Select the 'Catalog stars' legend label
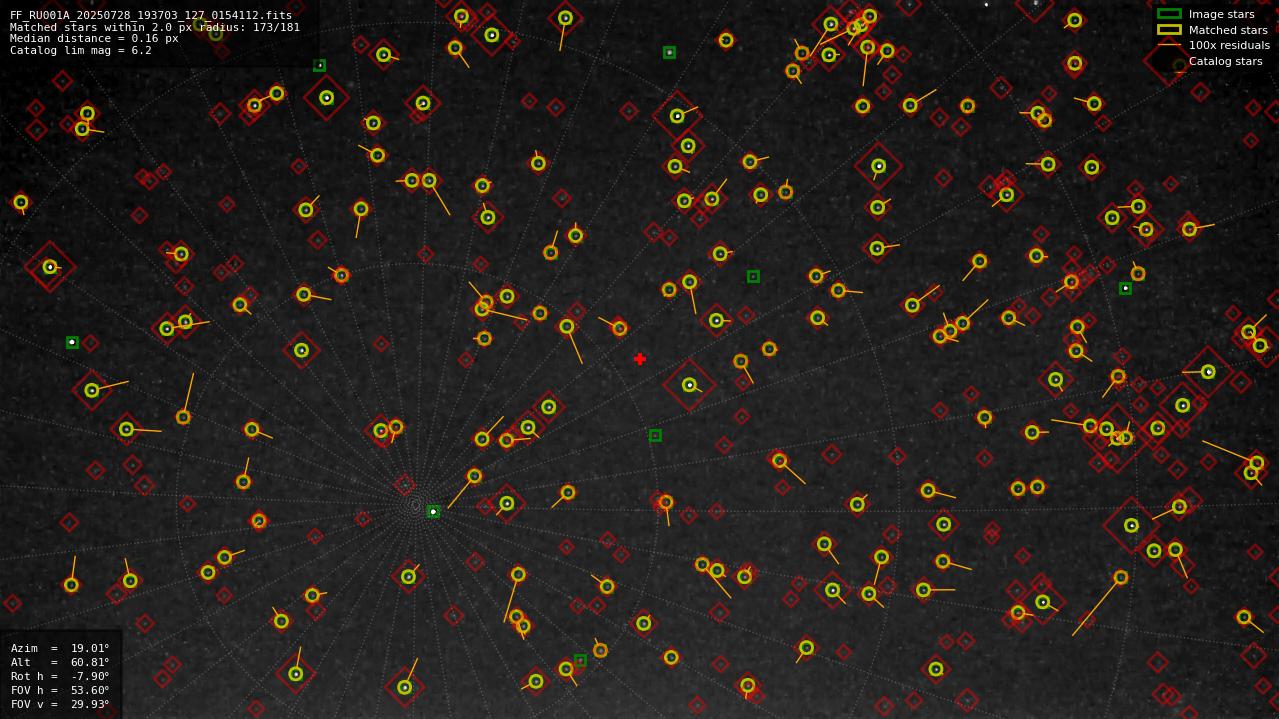The width and height of the screenshot is (1279, 719). [1225, 61]
